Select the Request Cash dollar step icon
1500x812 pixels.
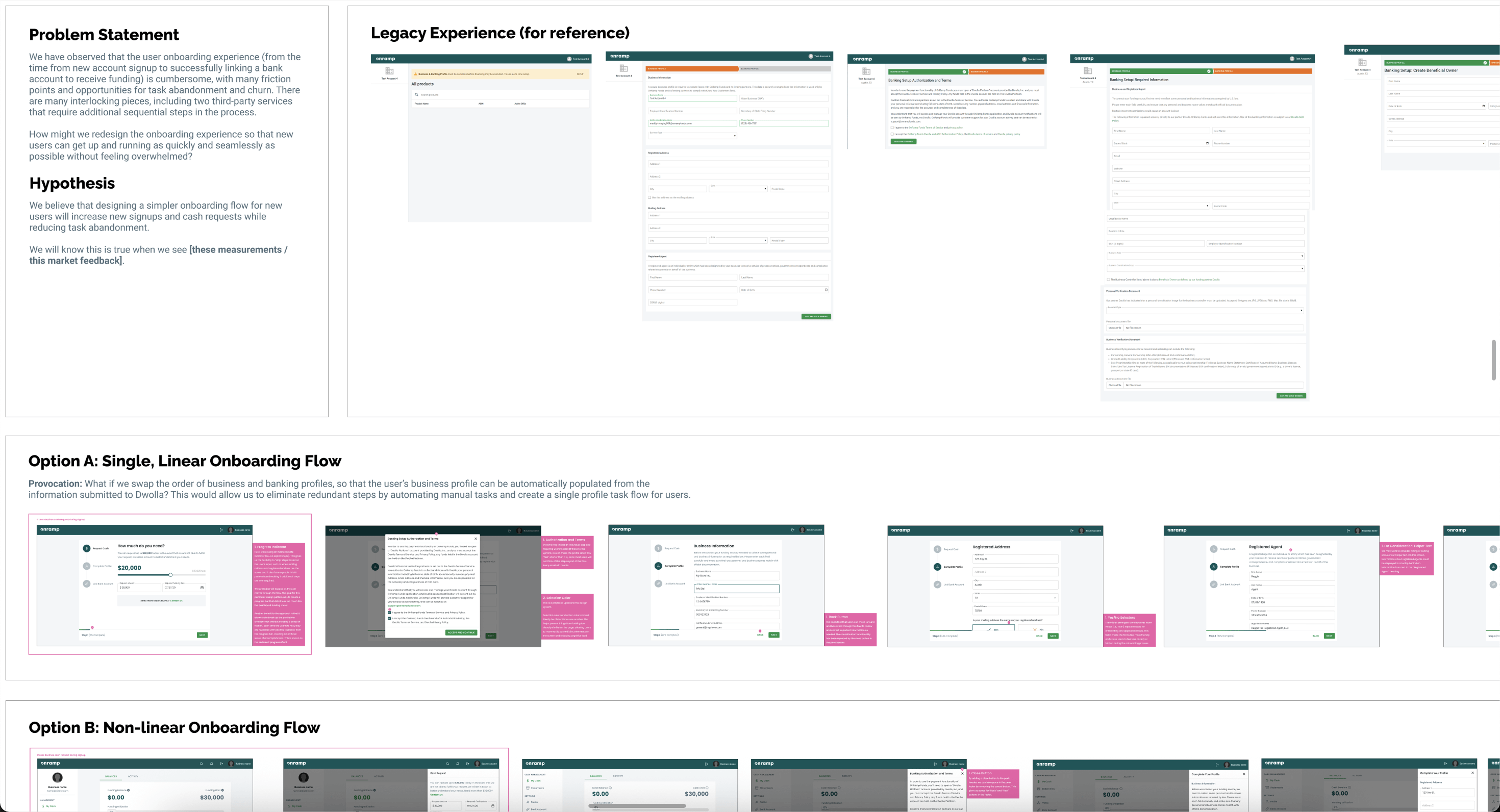[86, 549]
